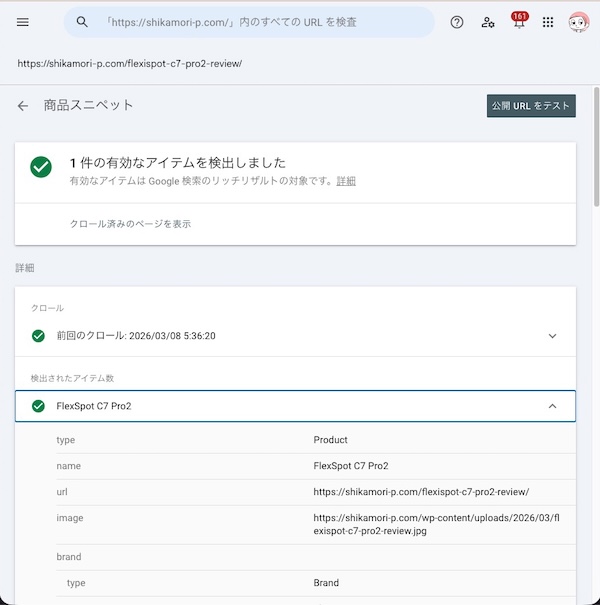Screen dimensions: 600x605
Task: Click the inspected URL text at top
Action: [130, 64]
